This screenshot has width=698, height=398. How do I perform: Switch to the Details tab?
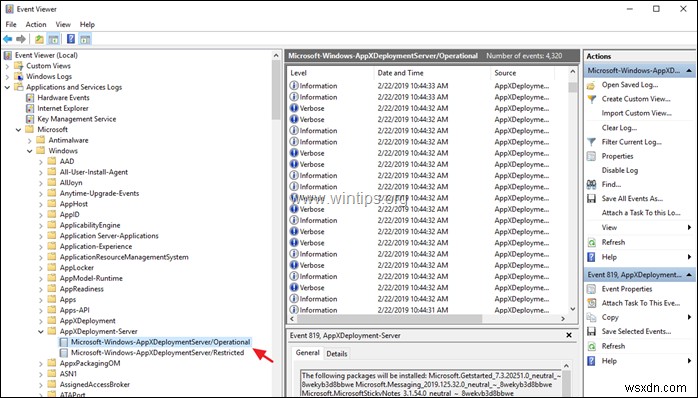(337, 354)
